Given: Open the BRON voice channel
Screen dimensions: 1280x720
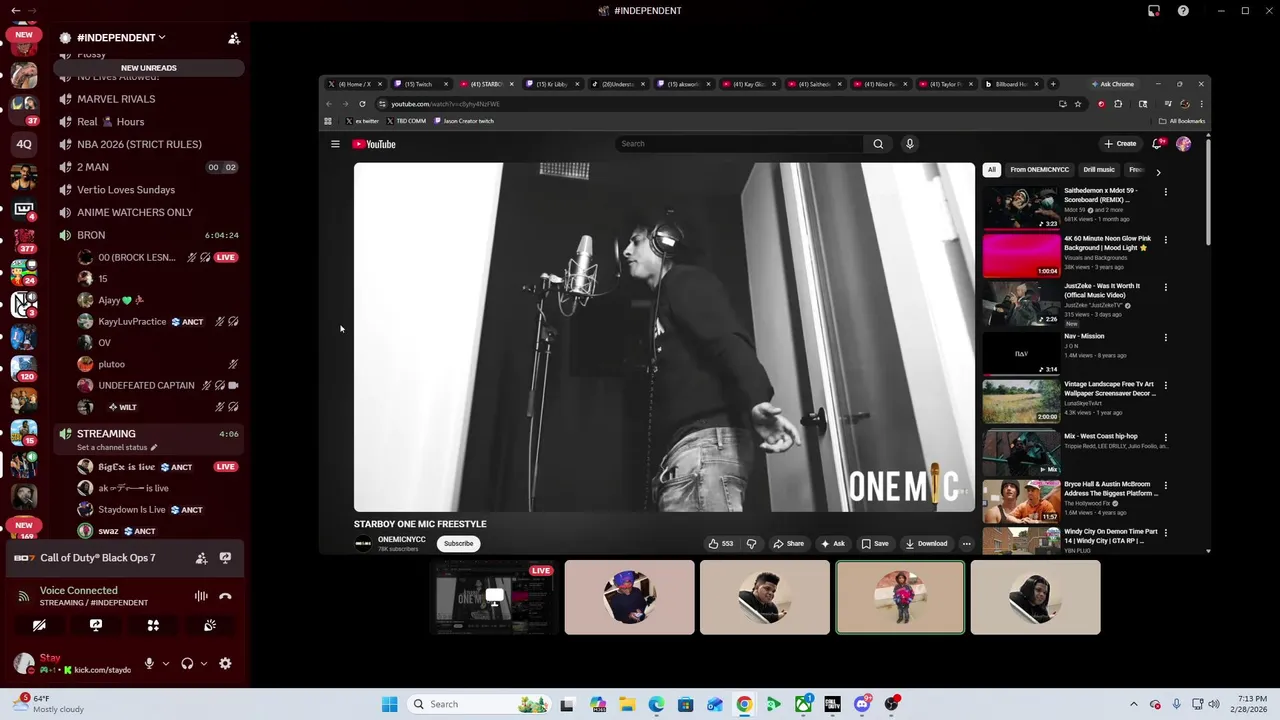Looking at the screenshot, I should [149, 235].
